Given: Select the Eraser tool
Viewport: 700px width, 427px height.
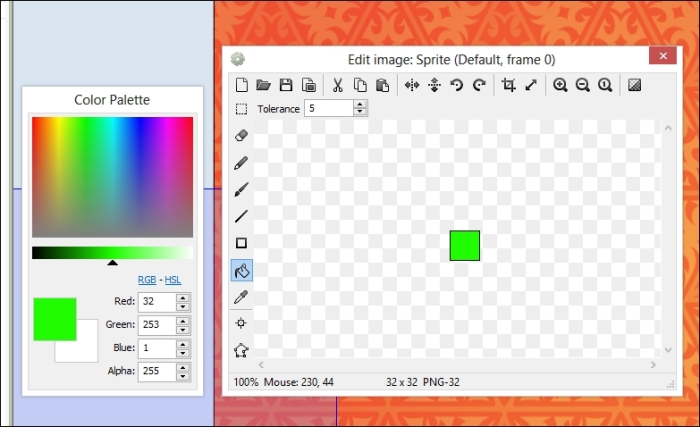Looking at the screenshot, I should (x=241, y=135).
